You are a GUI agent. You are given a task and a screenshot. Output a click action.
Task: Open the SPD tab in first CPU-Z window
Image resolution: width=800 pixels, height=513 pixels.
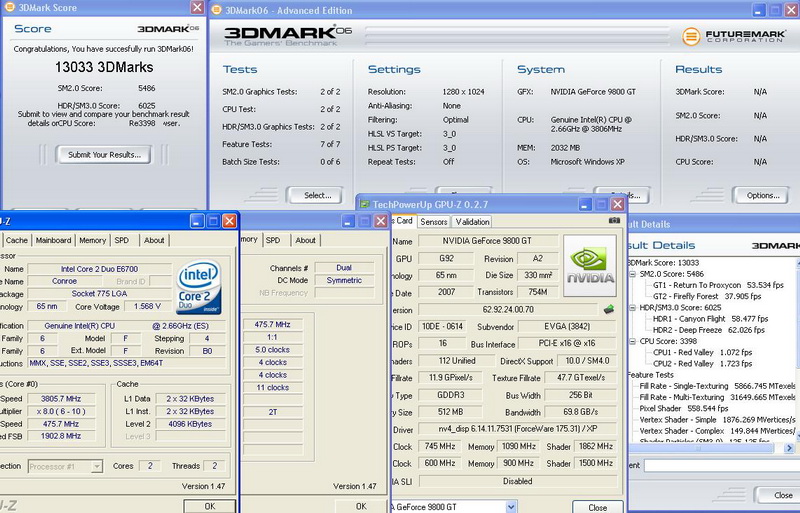pyautogui.click(x=121, y=240)
